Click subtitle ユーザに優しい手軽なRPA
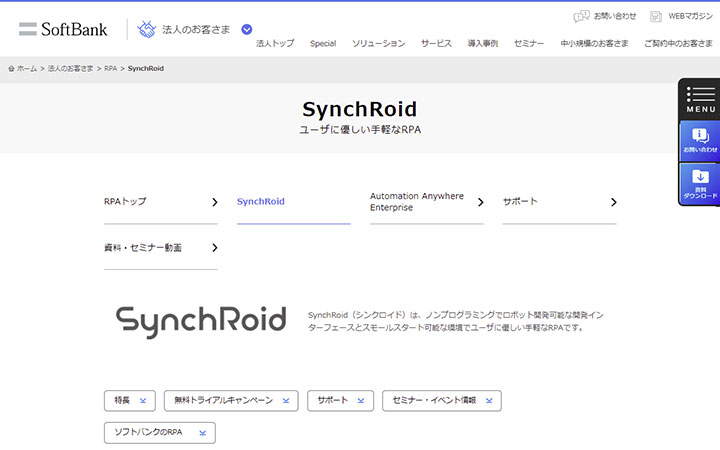The height and width of the screenshot is (450, 720). click(x=360, y=130)
